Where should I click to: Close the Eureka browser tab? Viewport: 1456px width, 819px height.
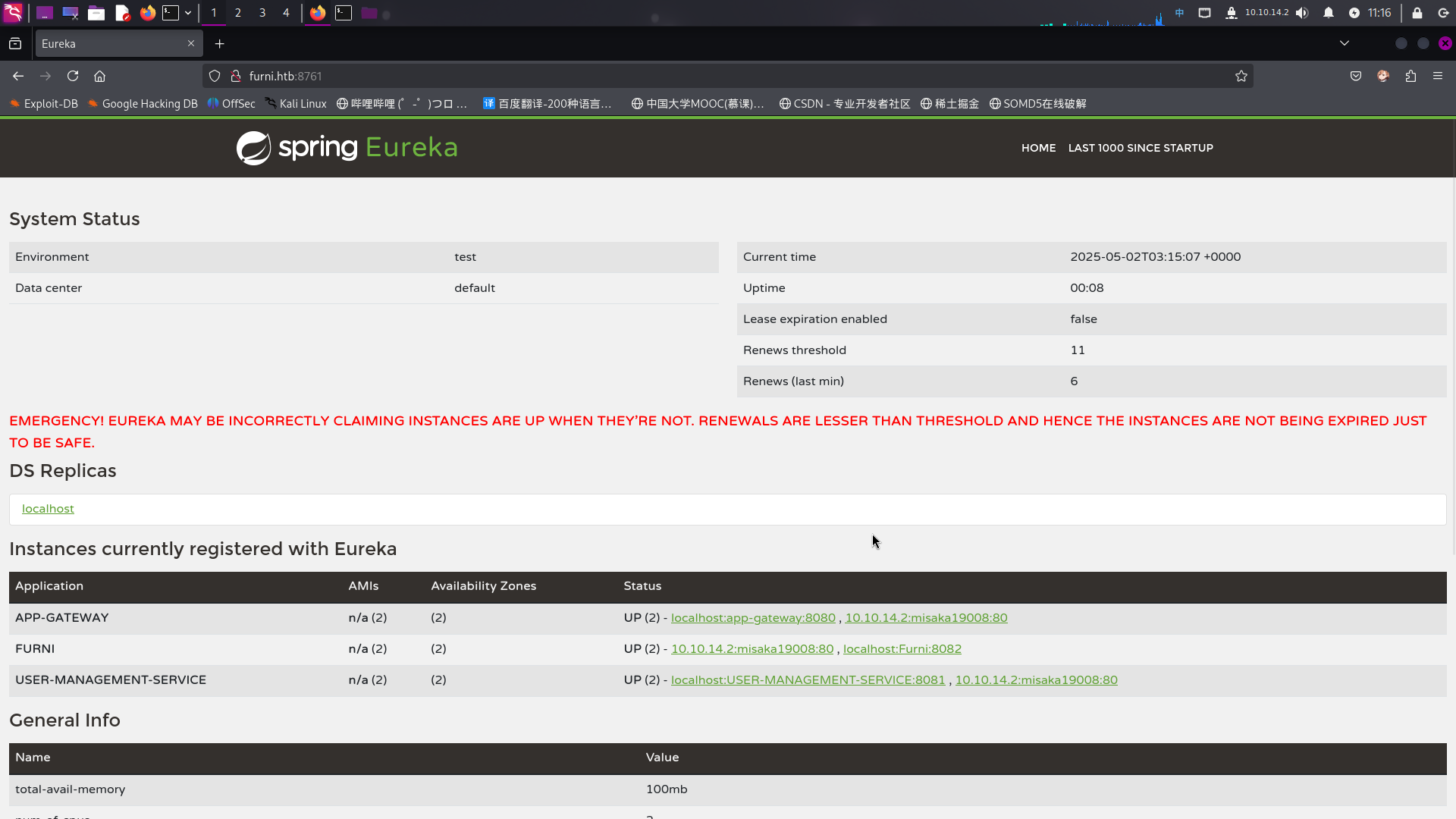point(191,44)
